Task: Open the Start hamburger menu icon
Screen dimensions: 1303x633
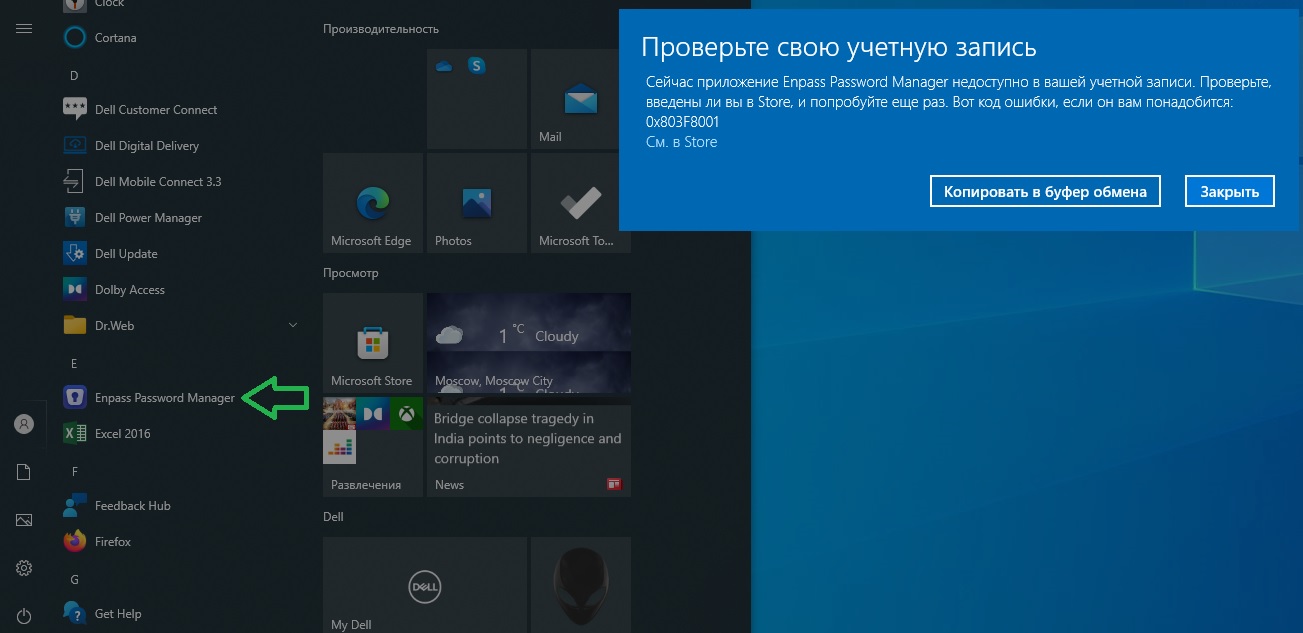Action: pos(24,29)
